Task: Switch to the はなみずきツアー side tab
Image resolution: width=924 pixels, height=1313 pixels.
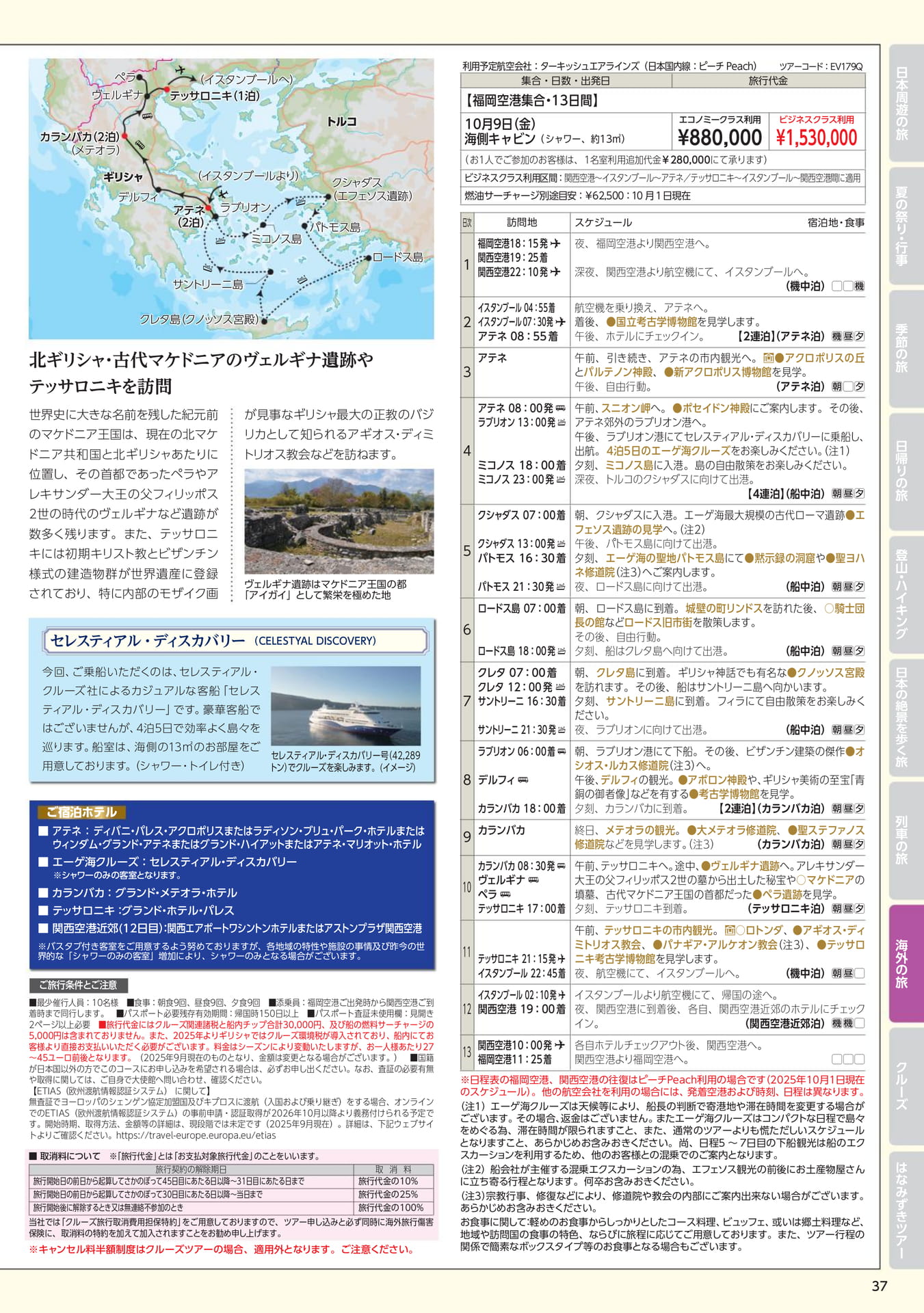Action: [906, 1209]
